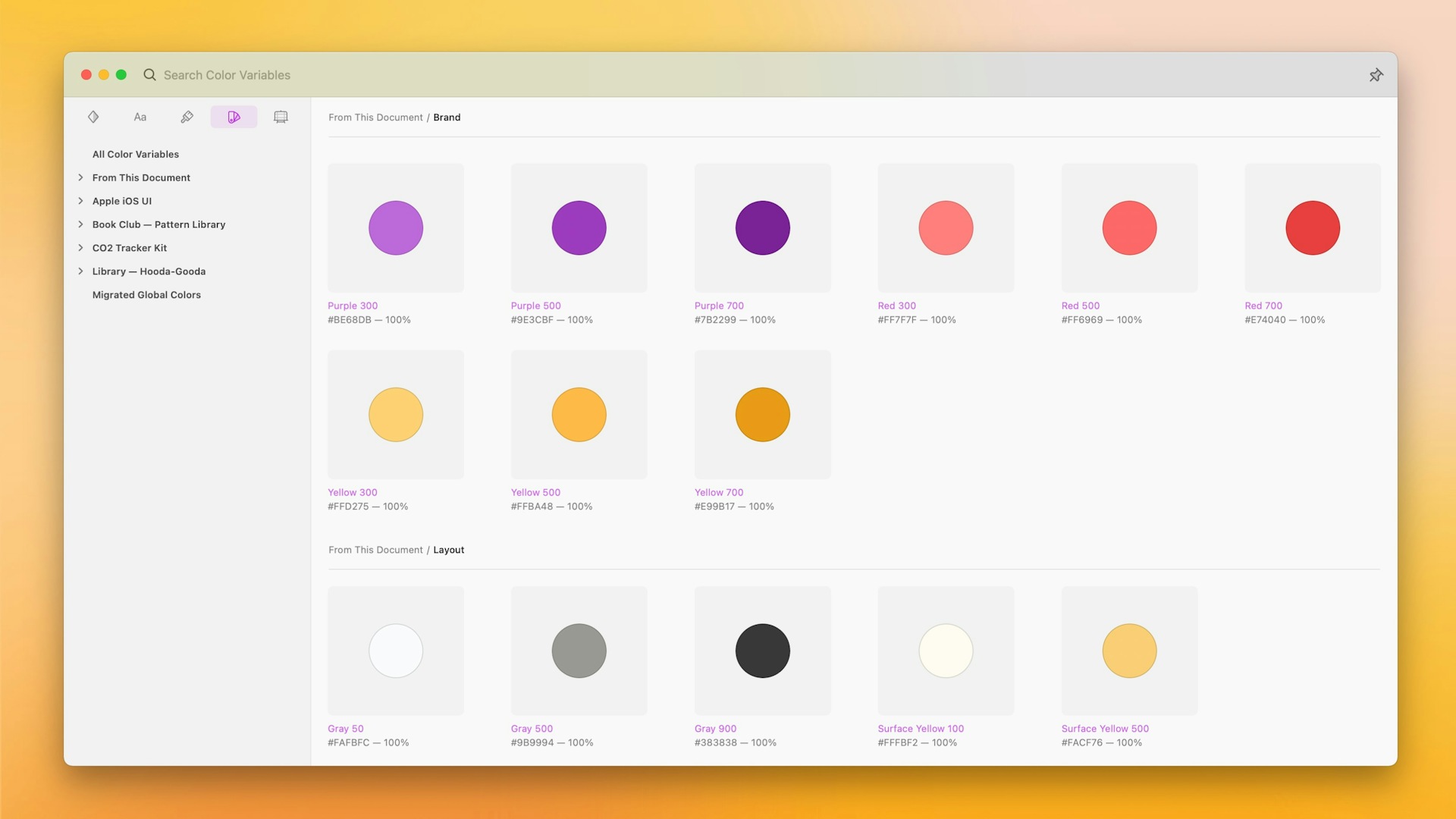Open the Brand breadcrumb link
The height and width of the screenshot is (819, 1456).
pyautogui.click(x=447, y=117)
